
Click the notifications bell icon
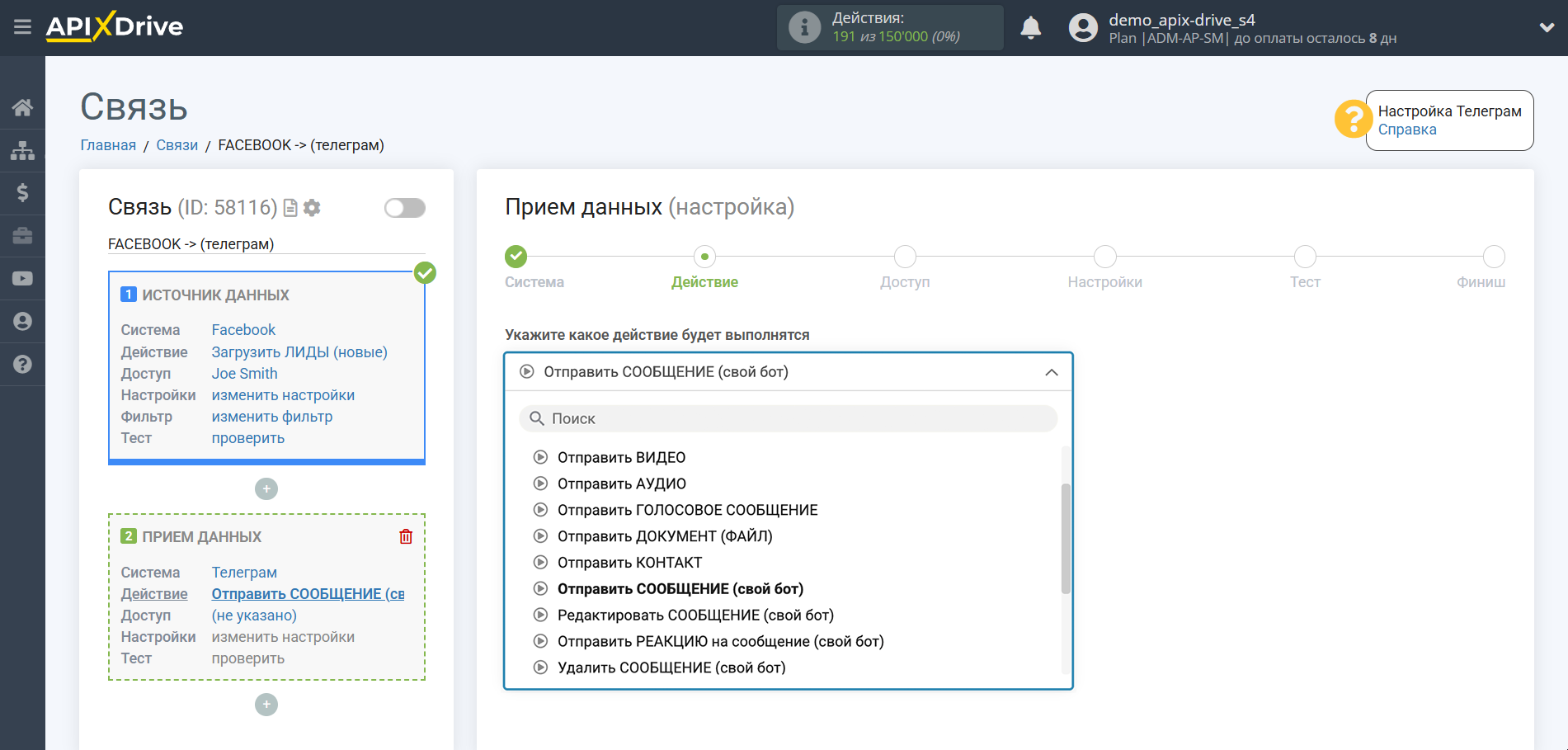coord(1030,28)
